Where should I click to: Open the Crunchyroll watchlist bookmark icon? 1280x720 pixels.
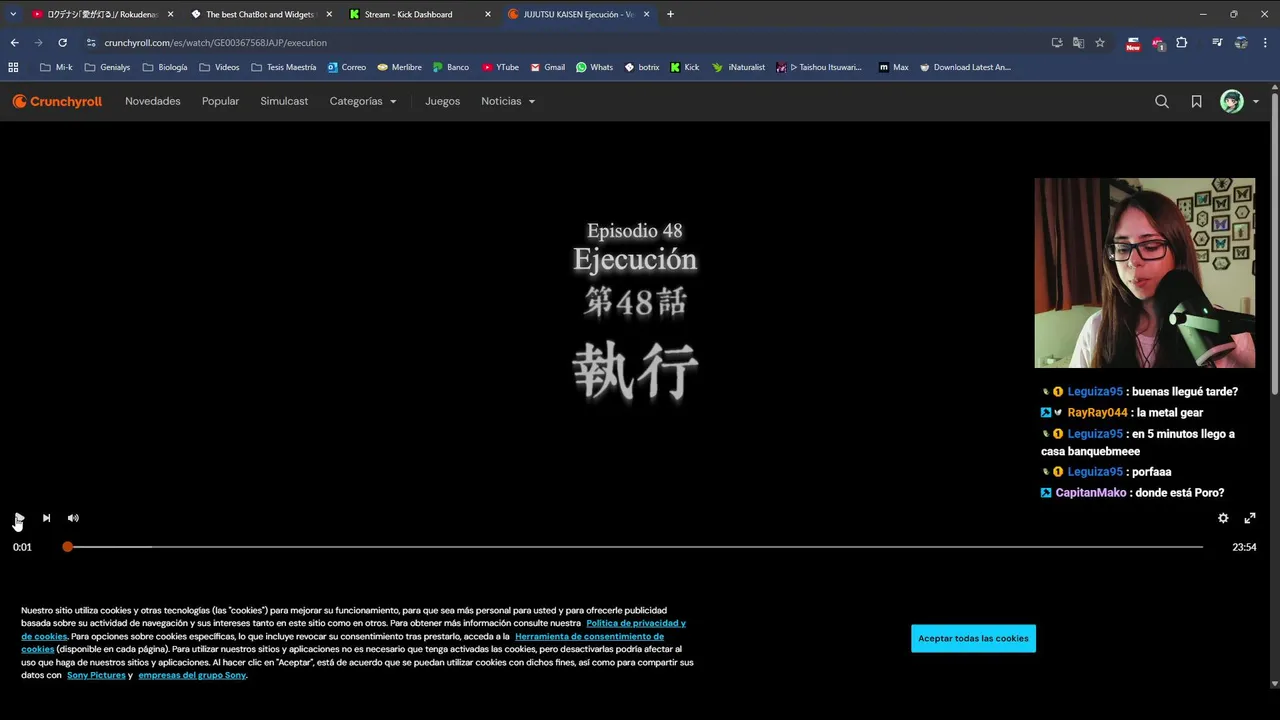click(1196, 101)
